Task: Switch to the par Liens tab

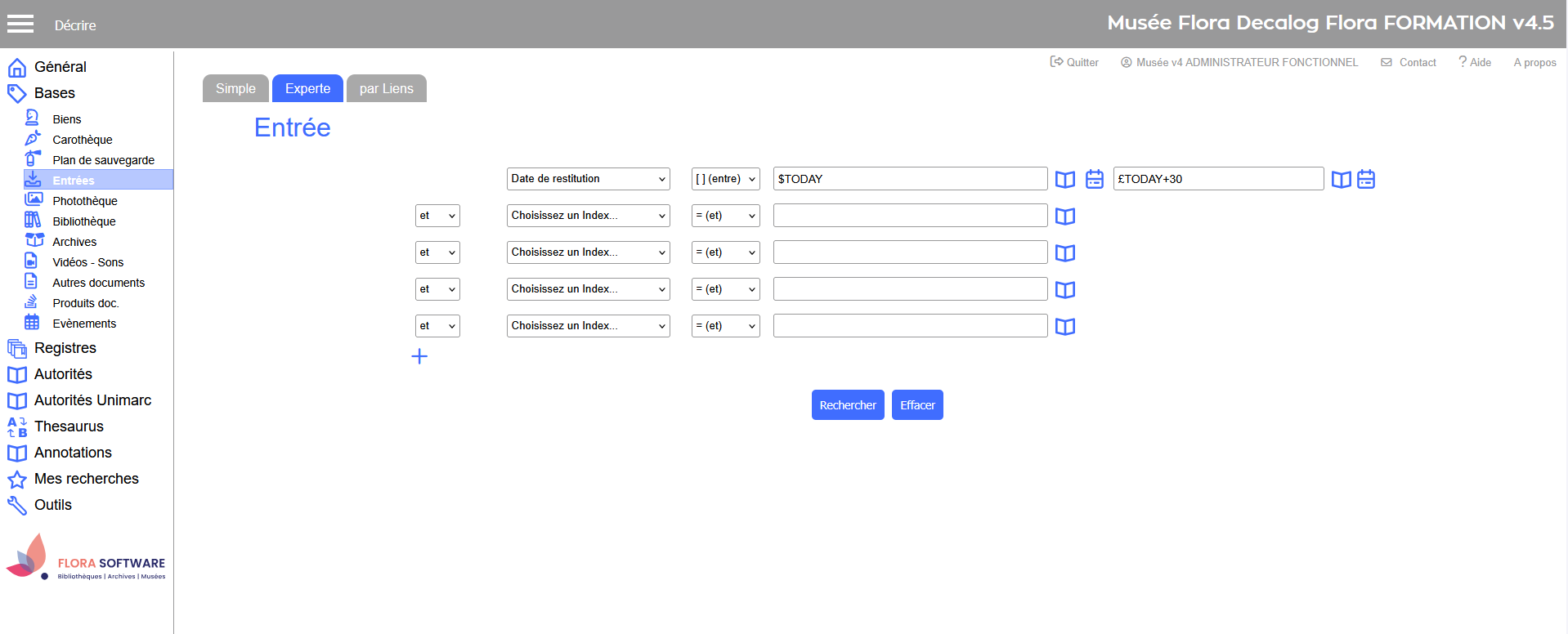Action: 386,88
